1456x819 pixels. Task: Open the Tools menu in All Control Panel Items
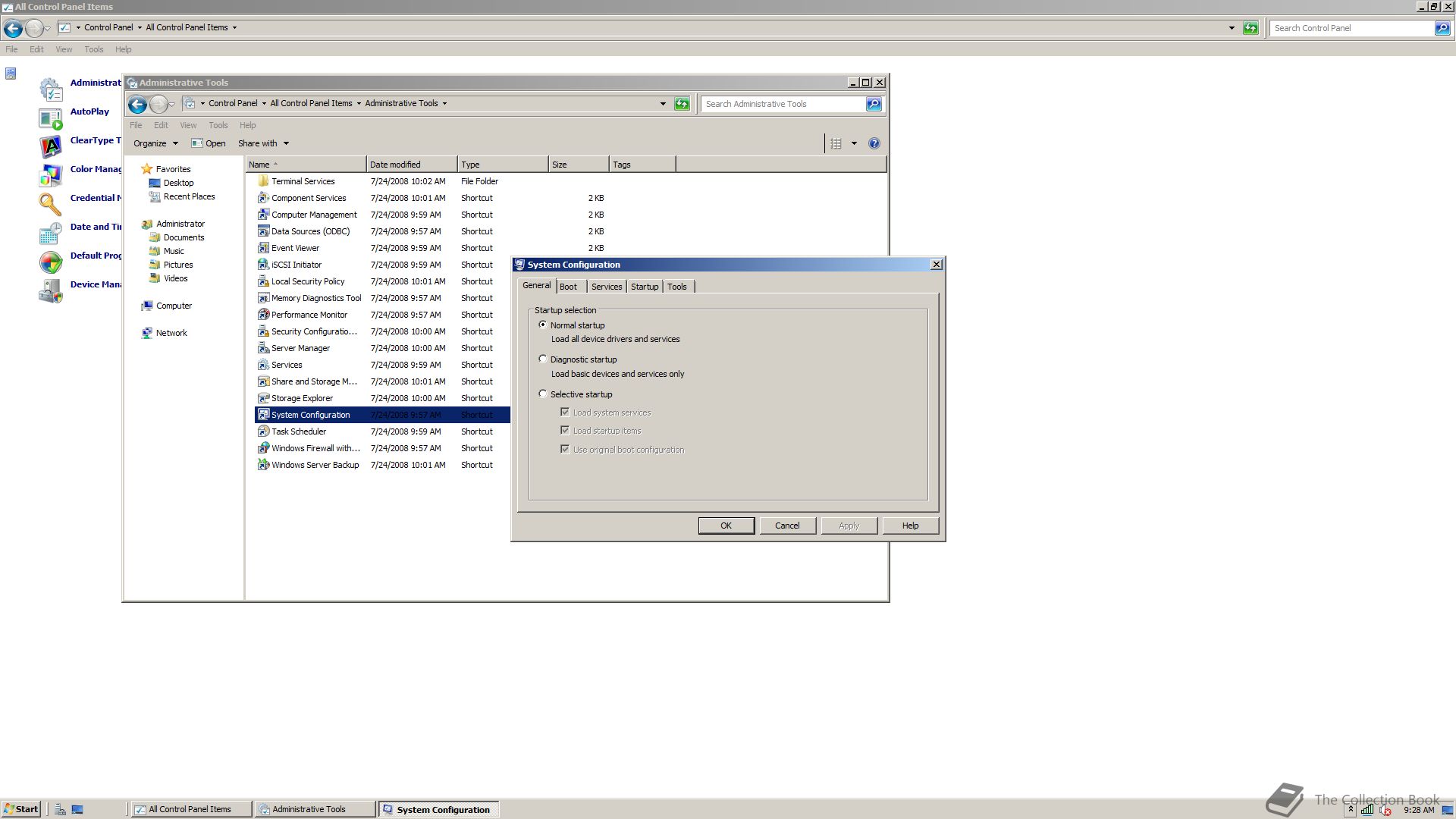[94, 49]
